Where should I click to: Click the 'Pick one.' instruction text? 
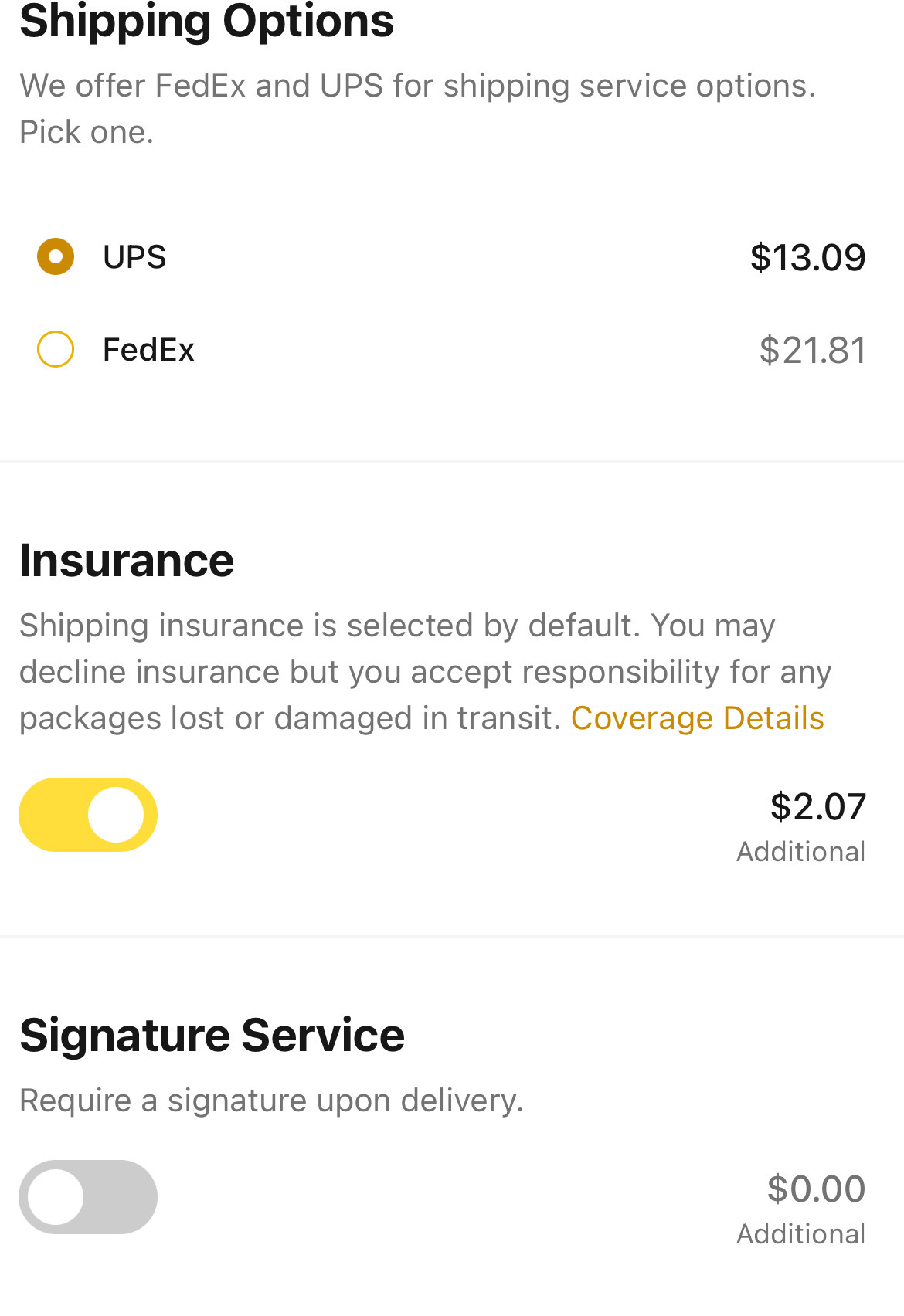point(87,132)
